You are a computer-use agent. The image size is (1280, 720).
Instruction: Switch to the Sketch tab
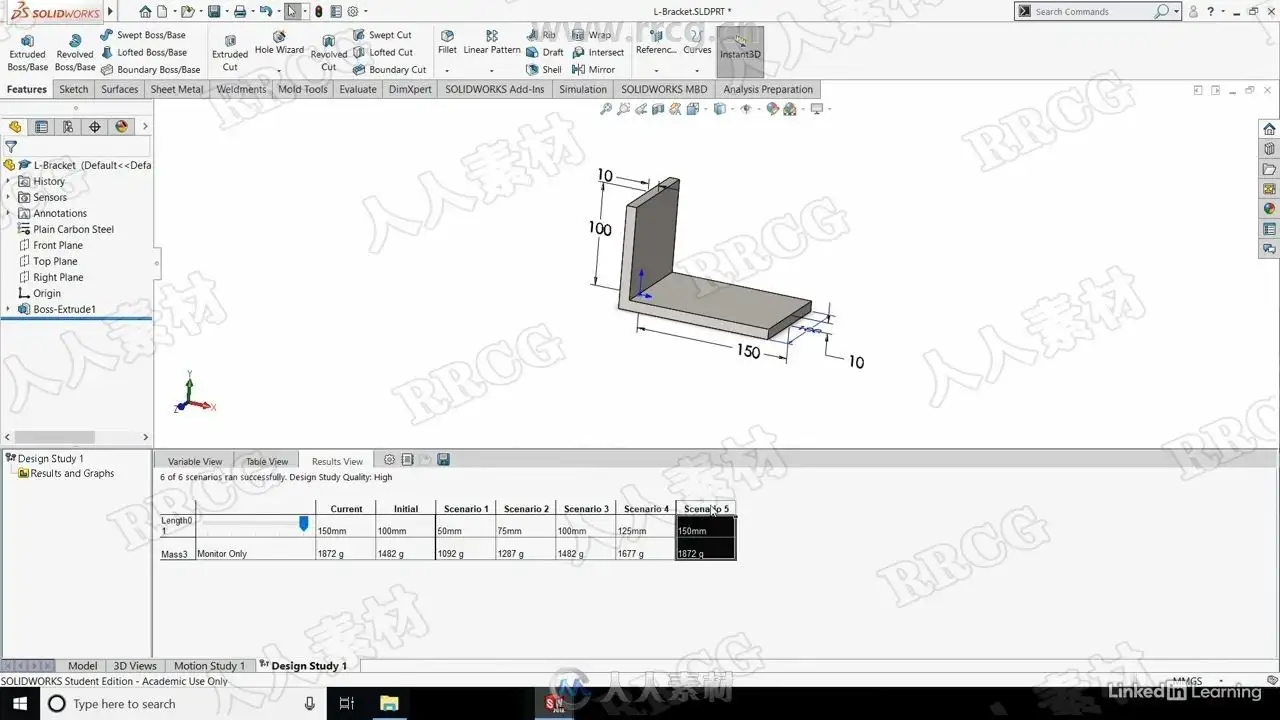coord(74,89)
